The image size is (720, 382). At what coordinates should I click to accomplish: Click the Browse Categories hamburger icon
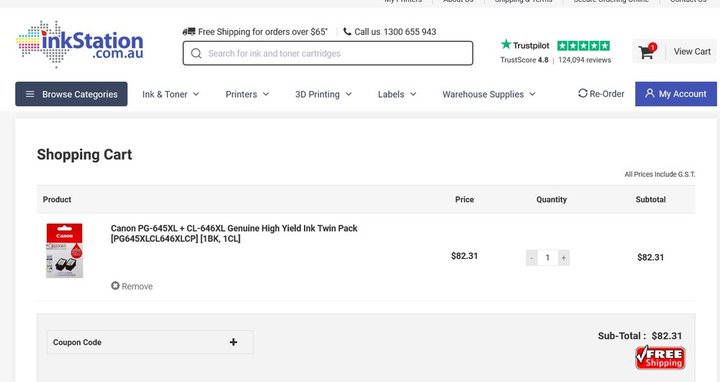30,94
